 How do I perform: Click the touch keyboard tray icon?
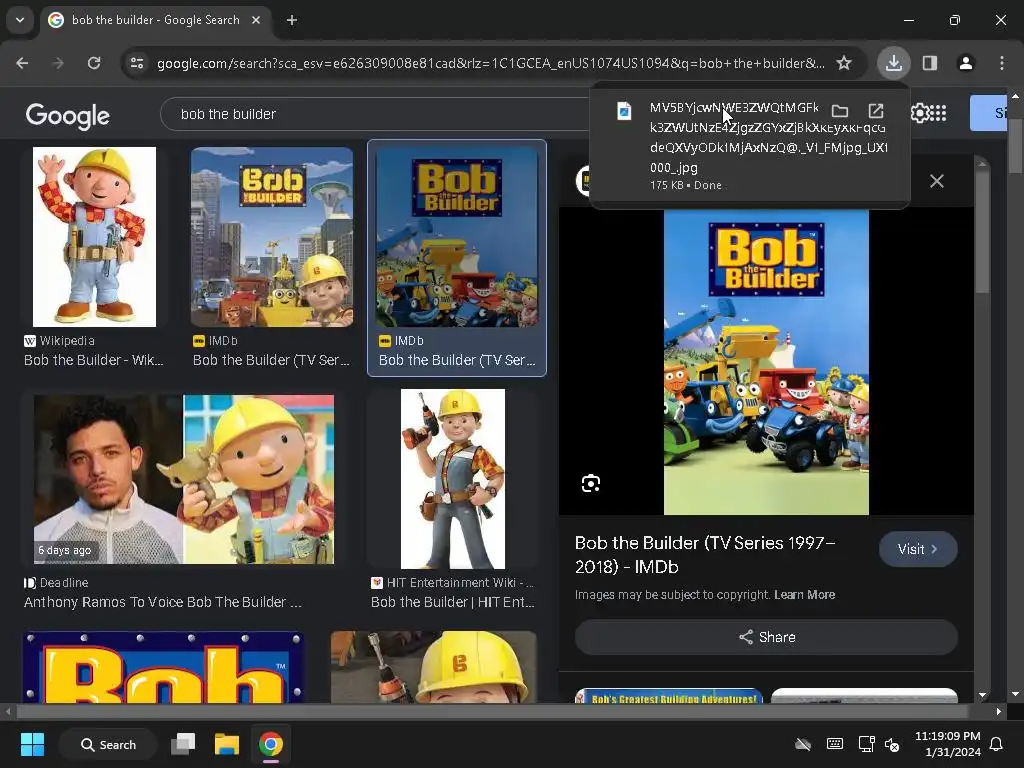835,744
